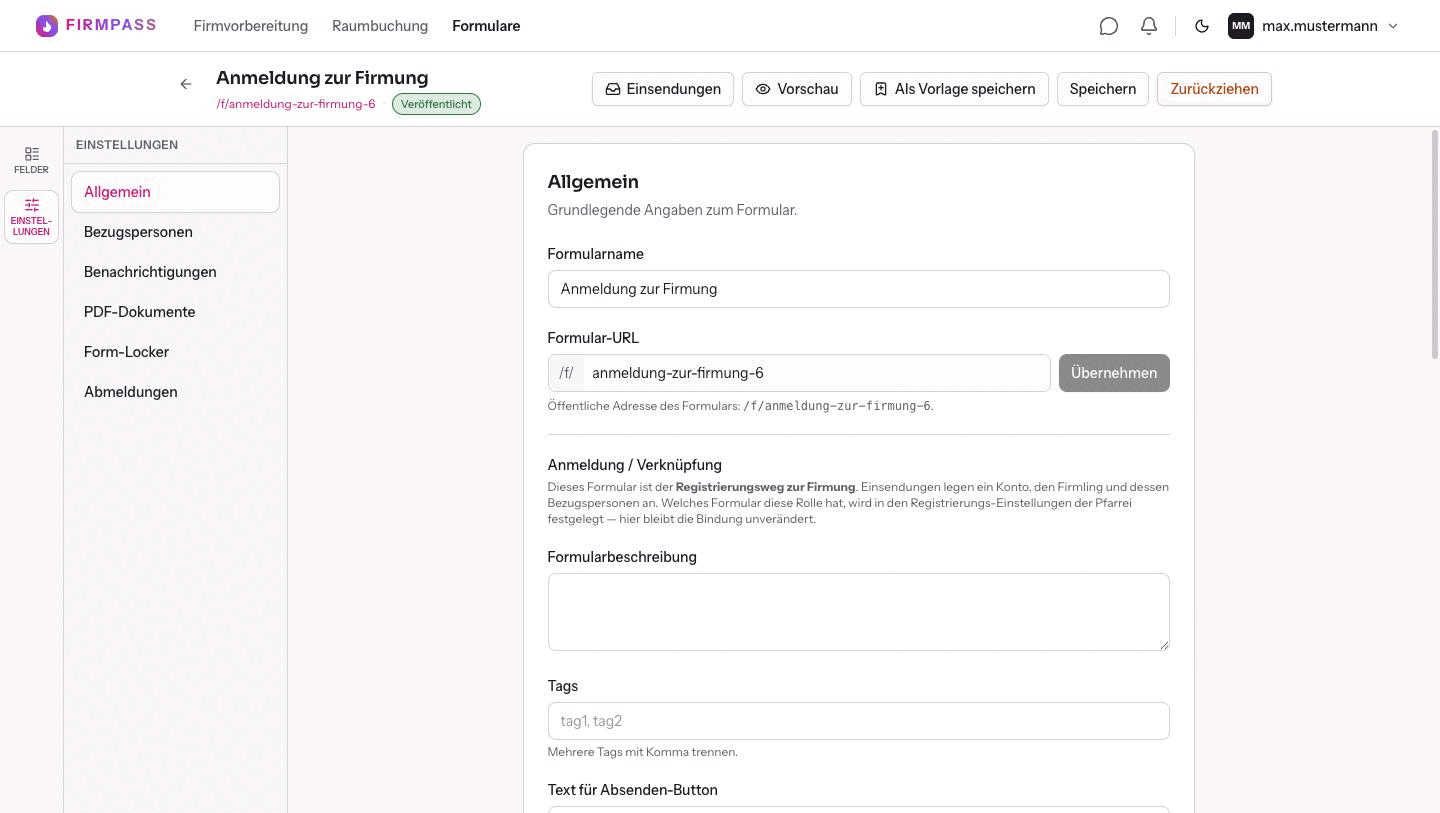Focus the Formularname input field
This screenshot has width=1440, height=813.
(858, 289)
